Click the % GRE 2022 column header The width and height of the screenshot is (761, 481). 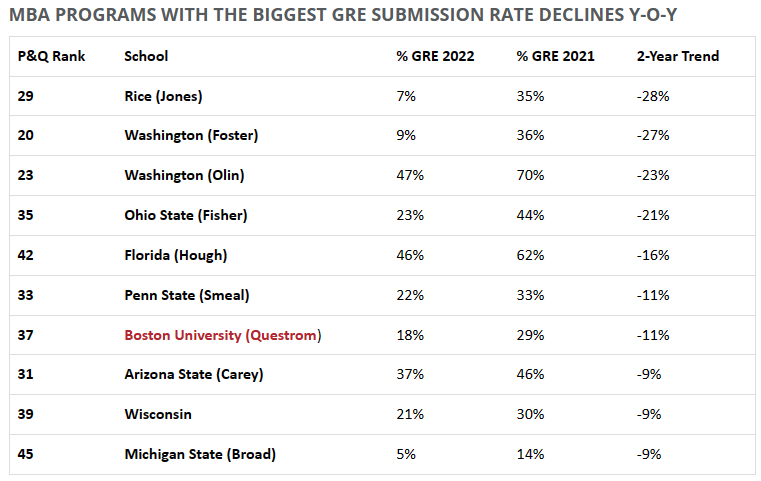pos(435,56)
